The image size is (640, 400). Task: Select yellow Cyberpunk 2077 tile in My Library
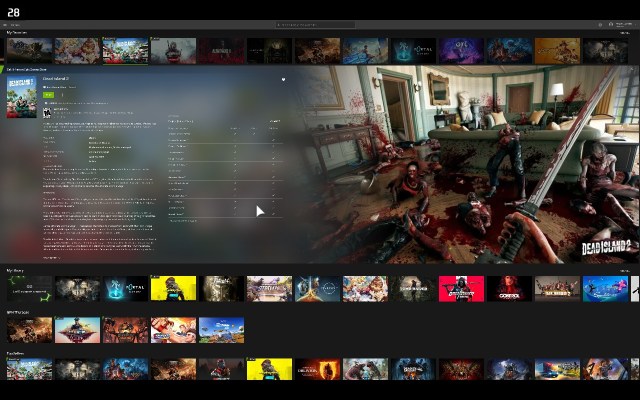173,289
